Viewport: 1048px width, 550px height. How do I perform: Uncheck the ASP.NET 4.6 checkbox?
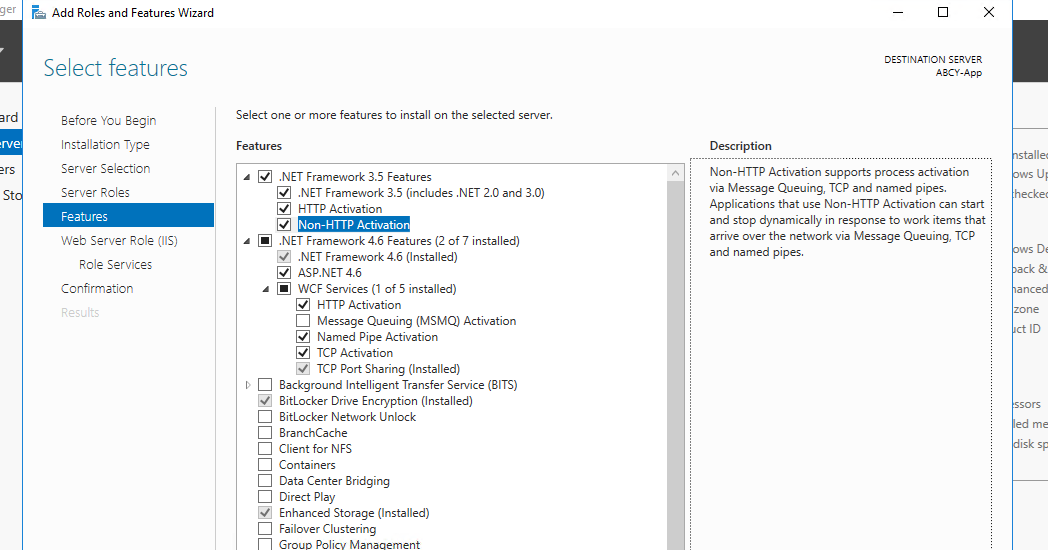pos(284,273)
